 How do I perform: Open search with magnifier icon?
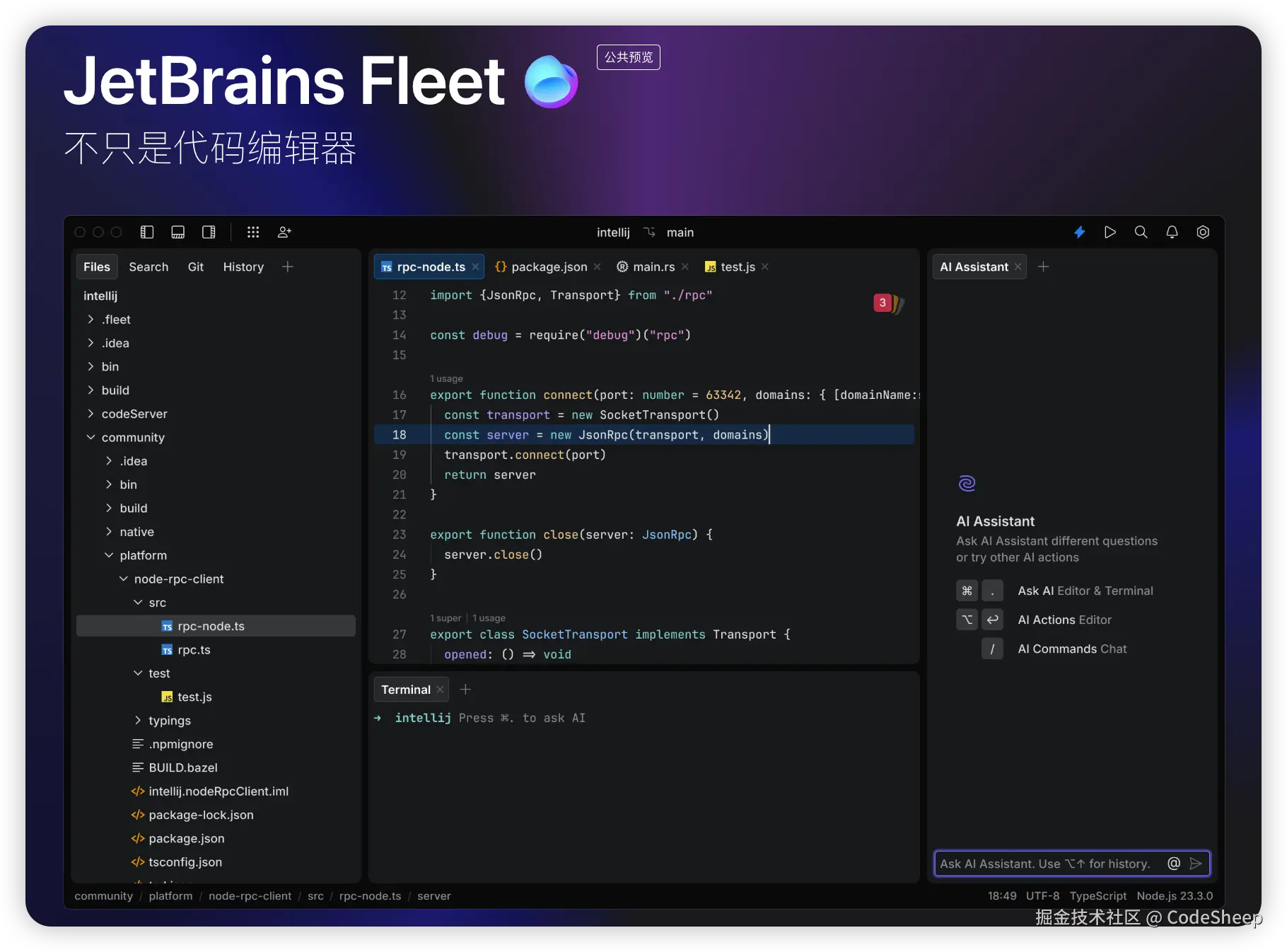1141,232
